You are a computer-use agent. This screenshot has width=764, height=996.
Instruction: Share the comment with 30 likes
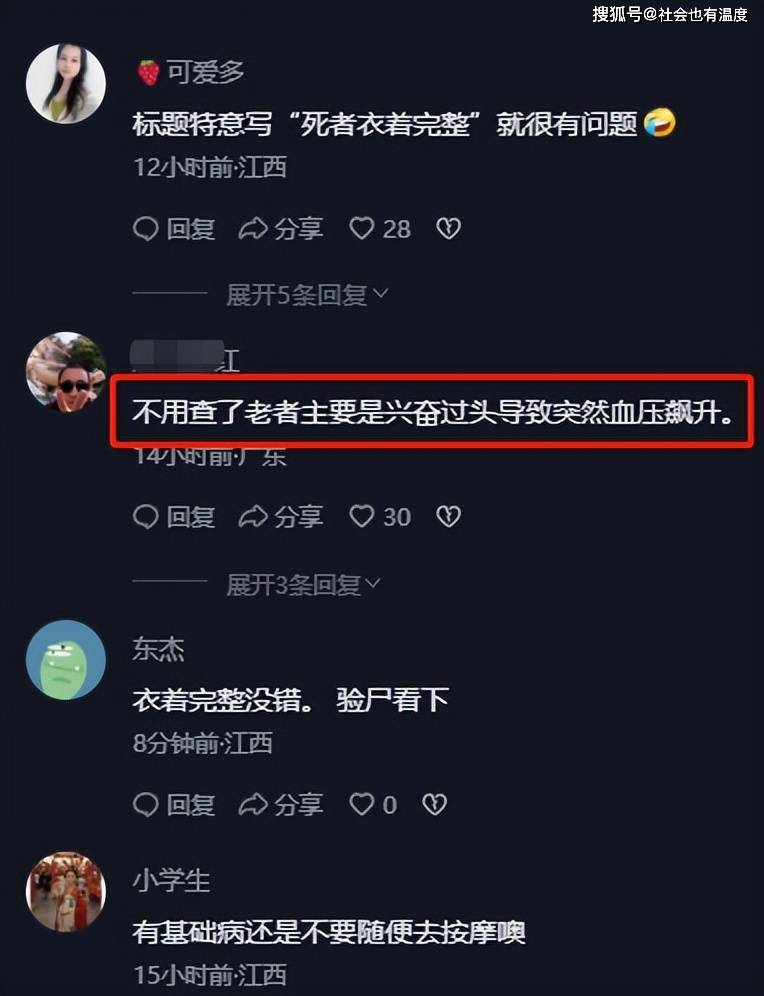(281, 516)
